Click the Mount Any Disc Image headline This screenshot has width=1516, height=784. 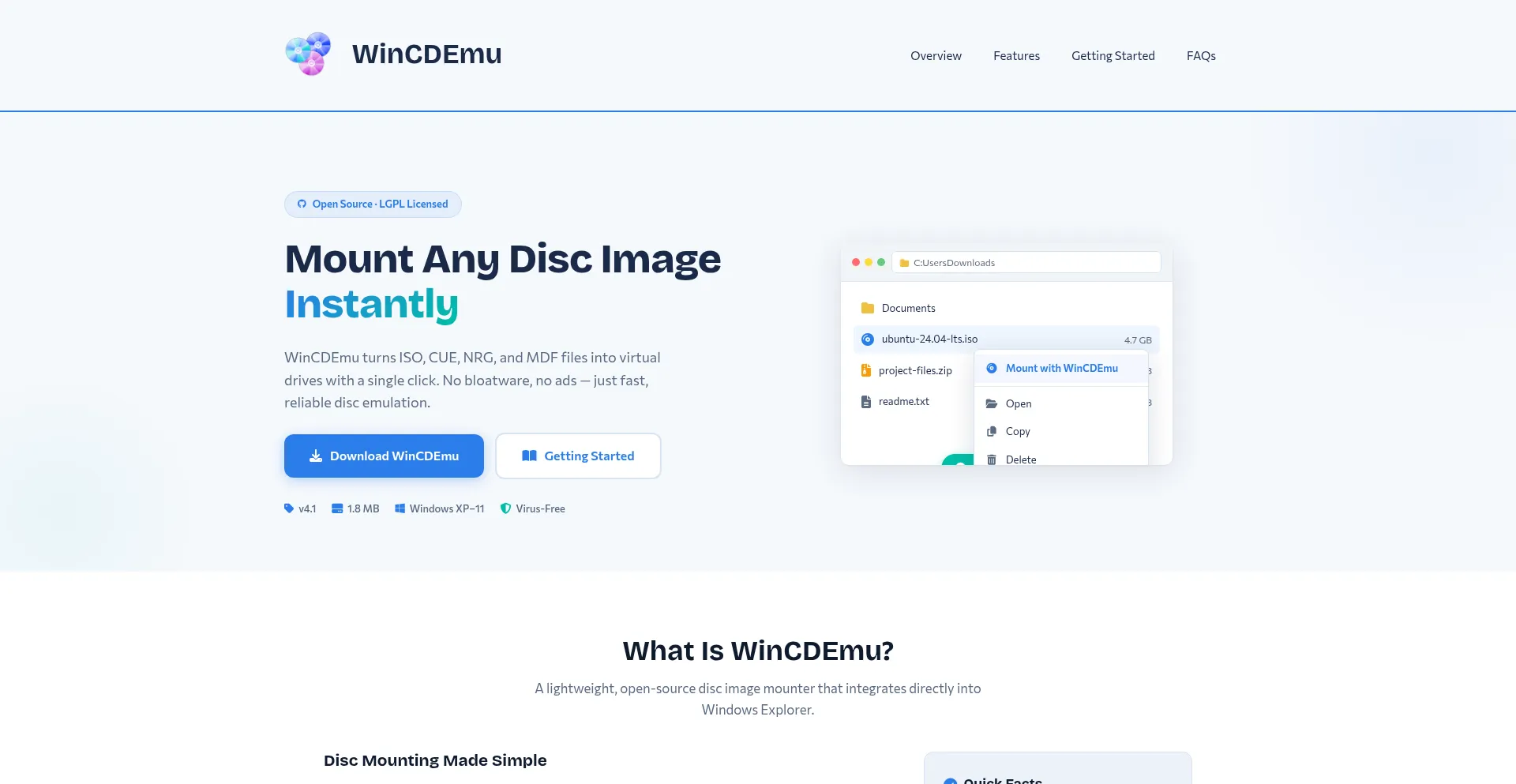pyautogui.click(x=503, y=259)
